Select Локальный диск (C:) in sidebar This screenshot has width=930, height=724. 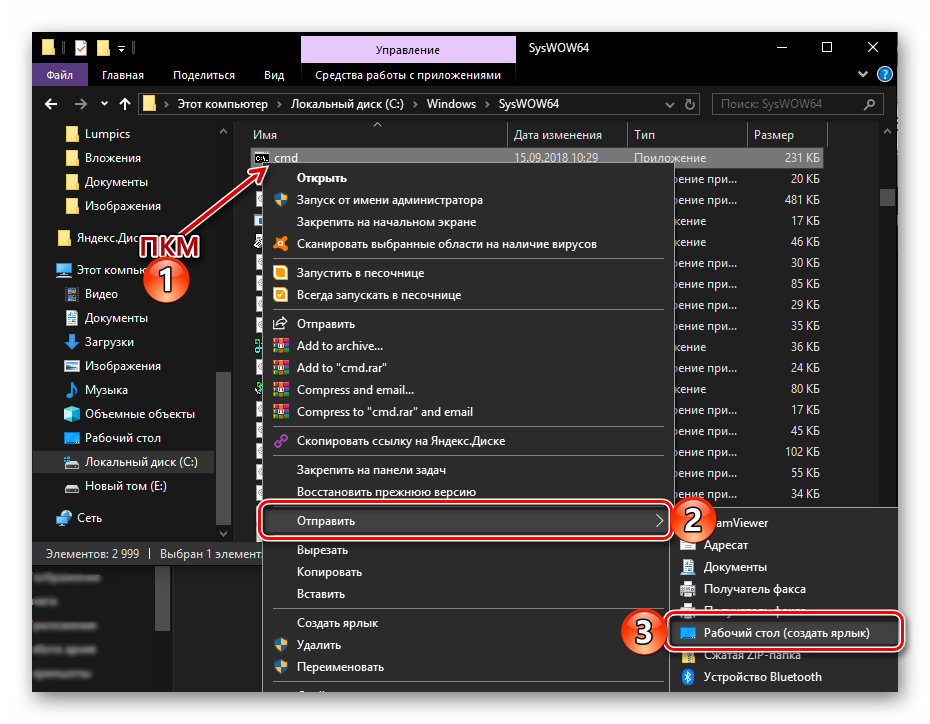pos(140,462)
